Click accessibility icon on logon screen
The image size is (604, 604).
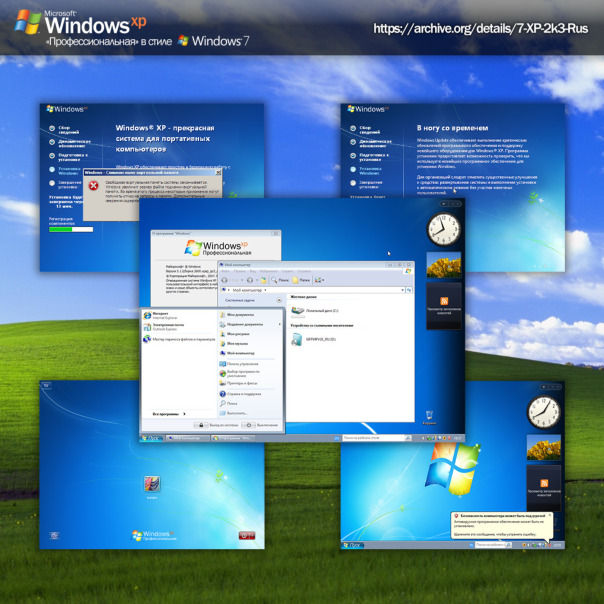click(x=54, y=535)
